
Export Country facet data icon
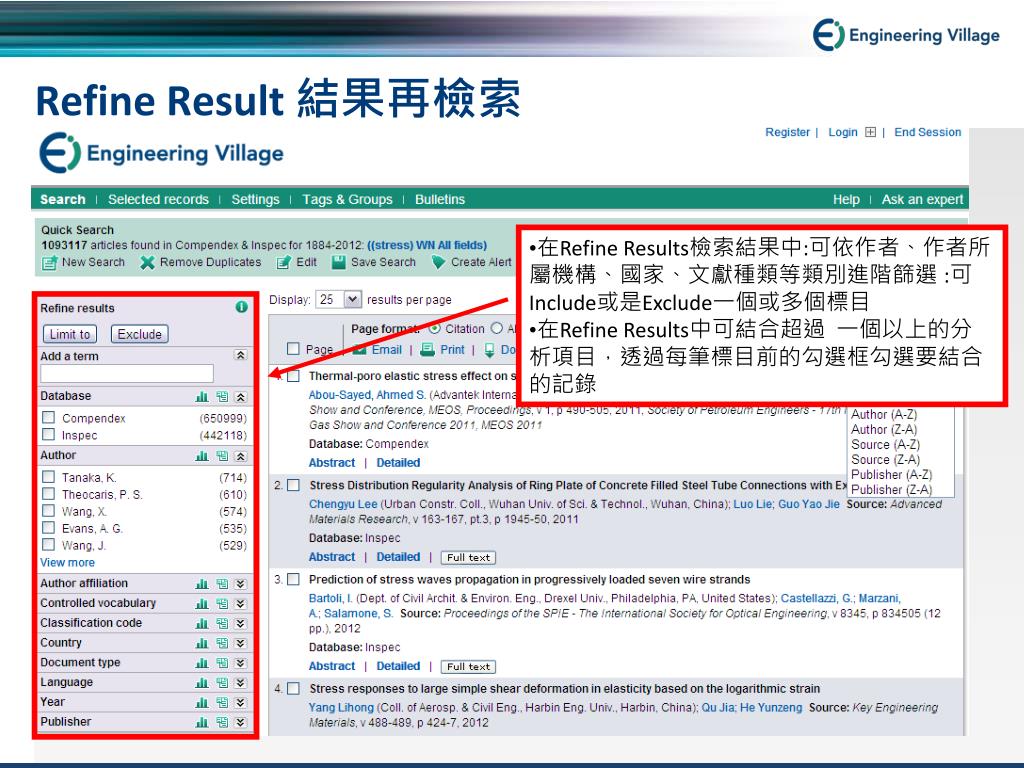tap(223, 643)
